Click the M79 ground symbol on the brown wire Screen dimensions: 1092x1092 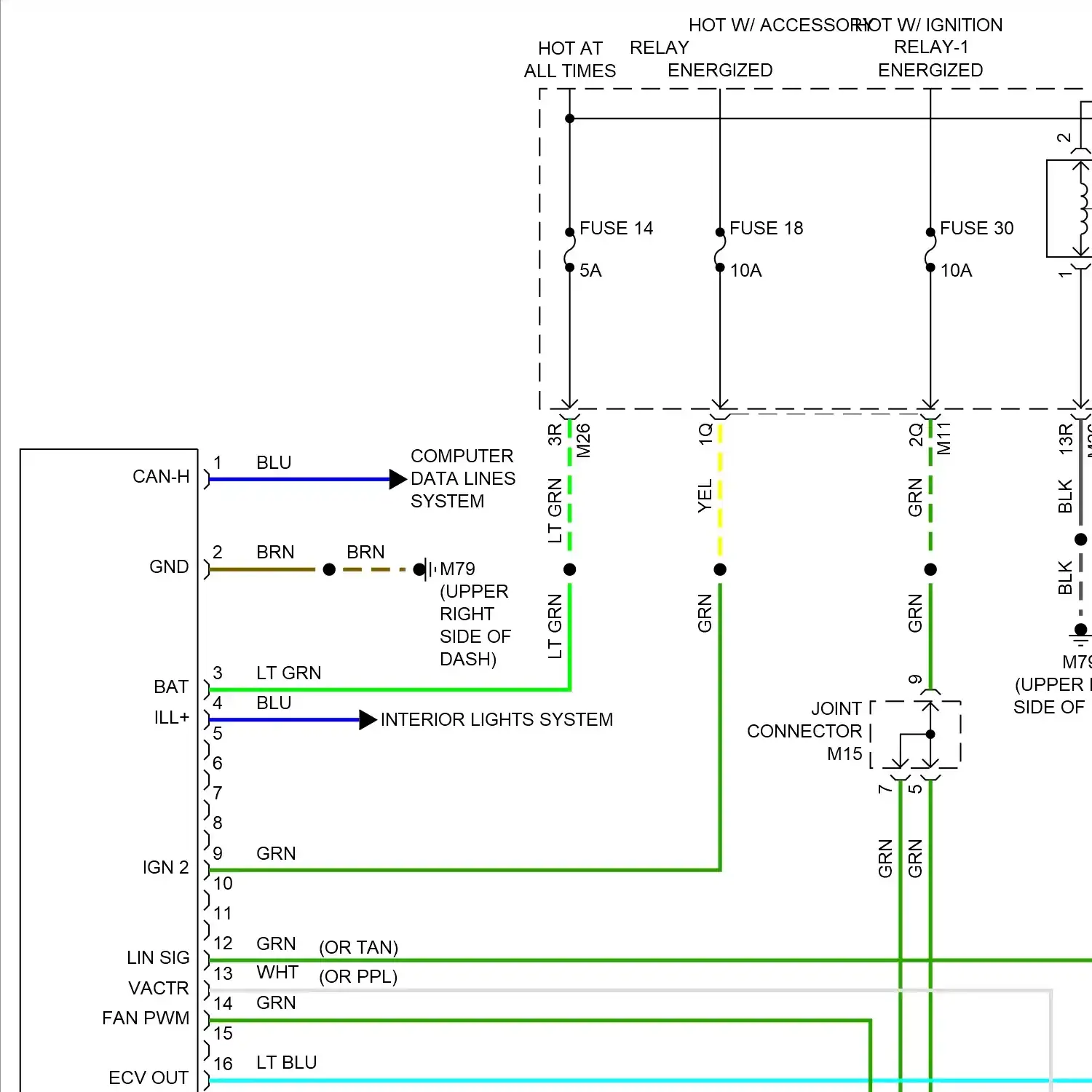tap(428, 569)
